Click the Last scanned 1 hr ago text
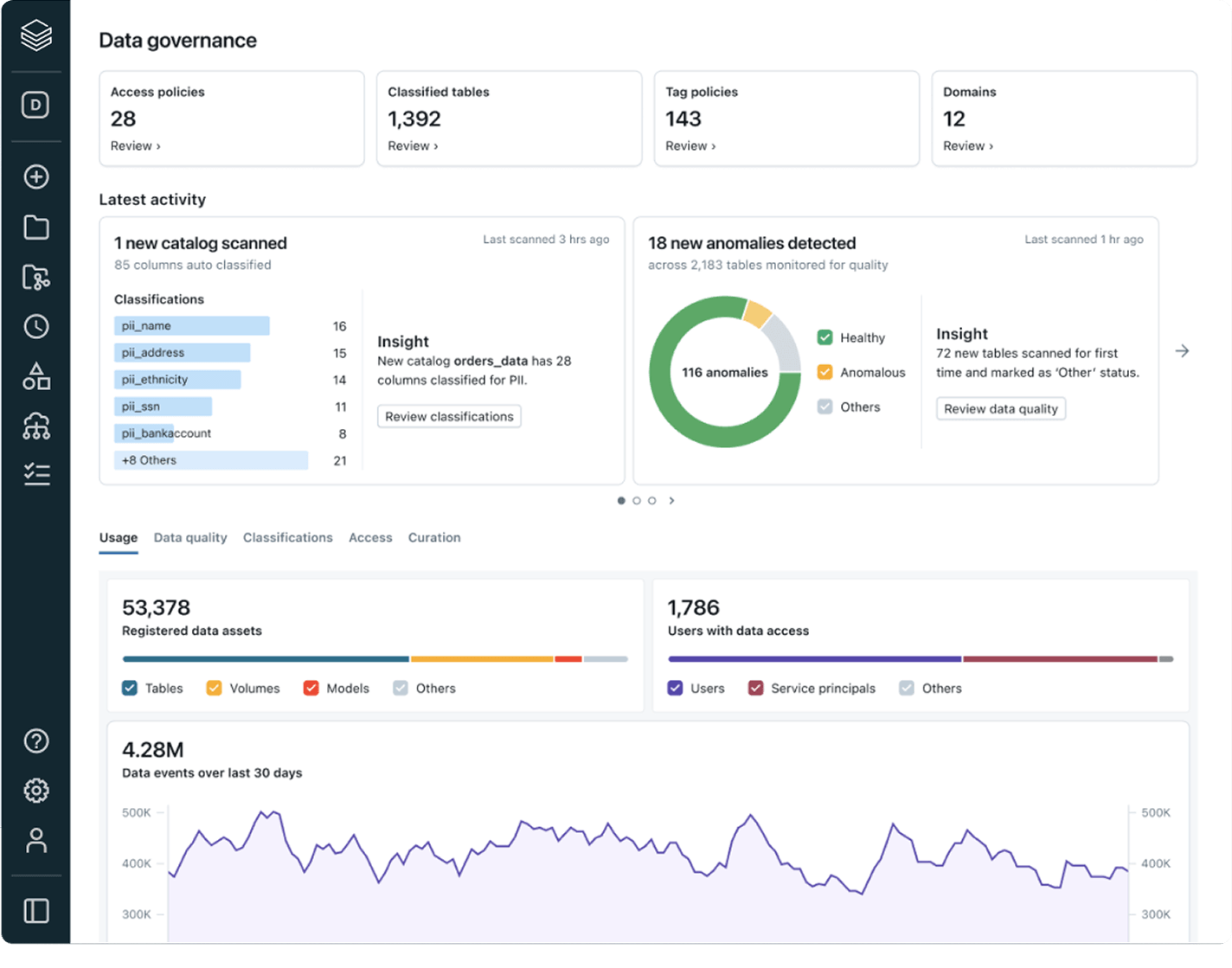Screen dimensions: 1232x968 tap(1084, 240)
